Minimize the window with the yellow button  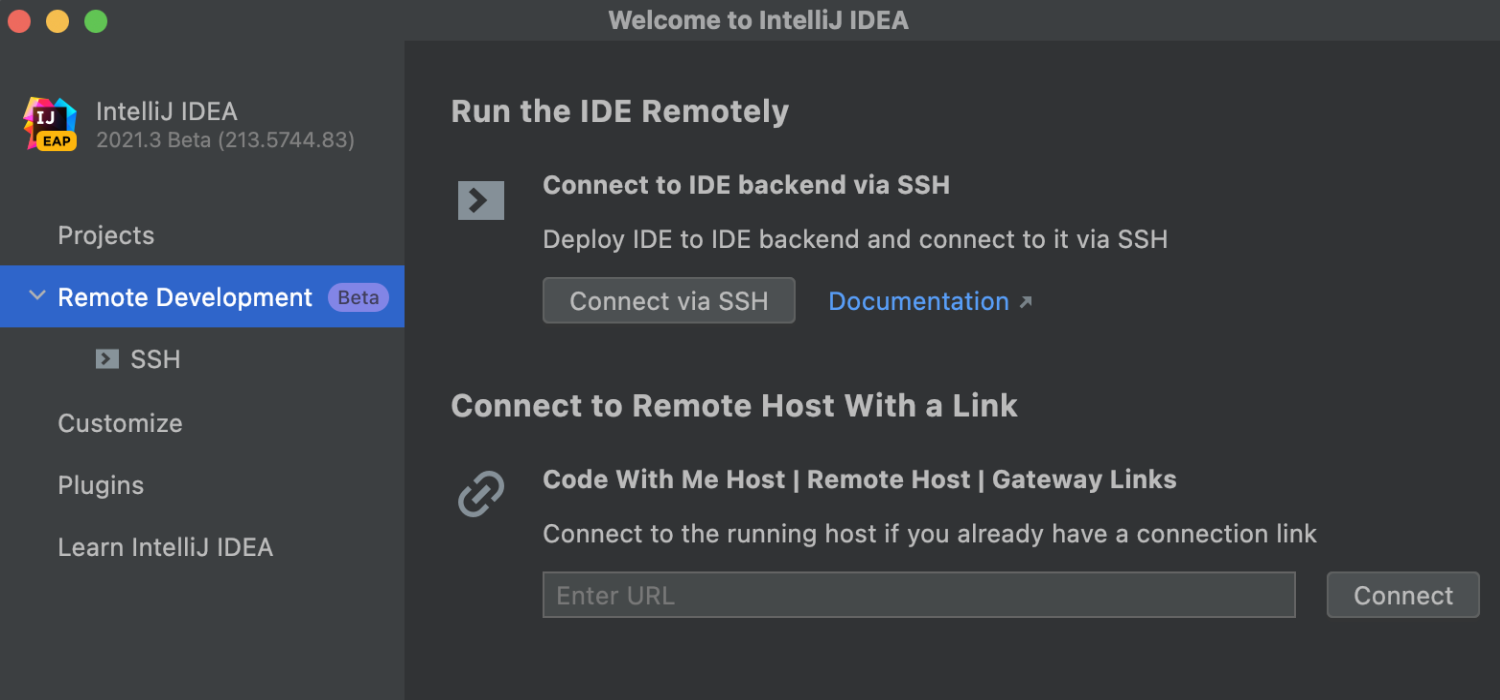point(58,20)
